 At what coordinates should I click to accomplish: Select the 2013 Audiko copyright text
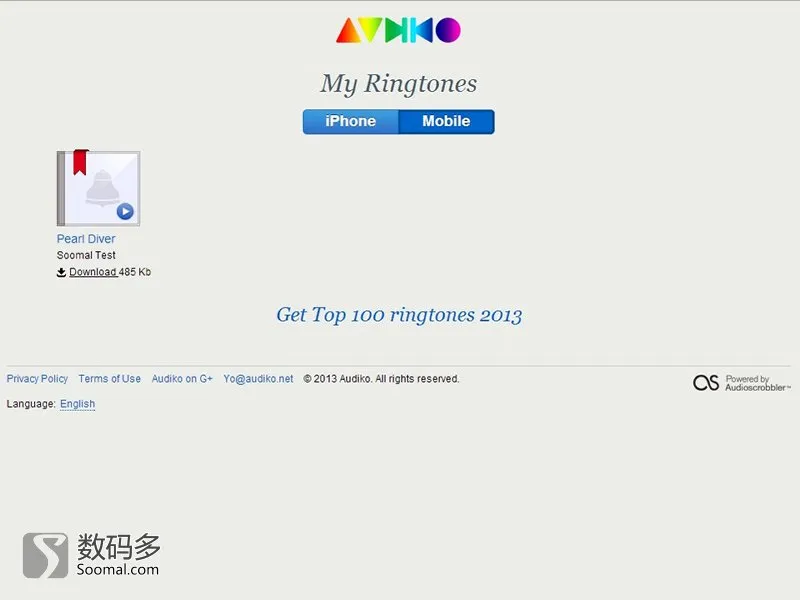click(x=382, y=379)
